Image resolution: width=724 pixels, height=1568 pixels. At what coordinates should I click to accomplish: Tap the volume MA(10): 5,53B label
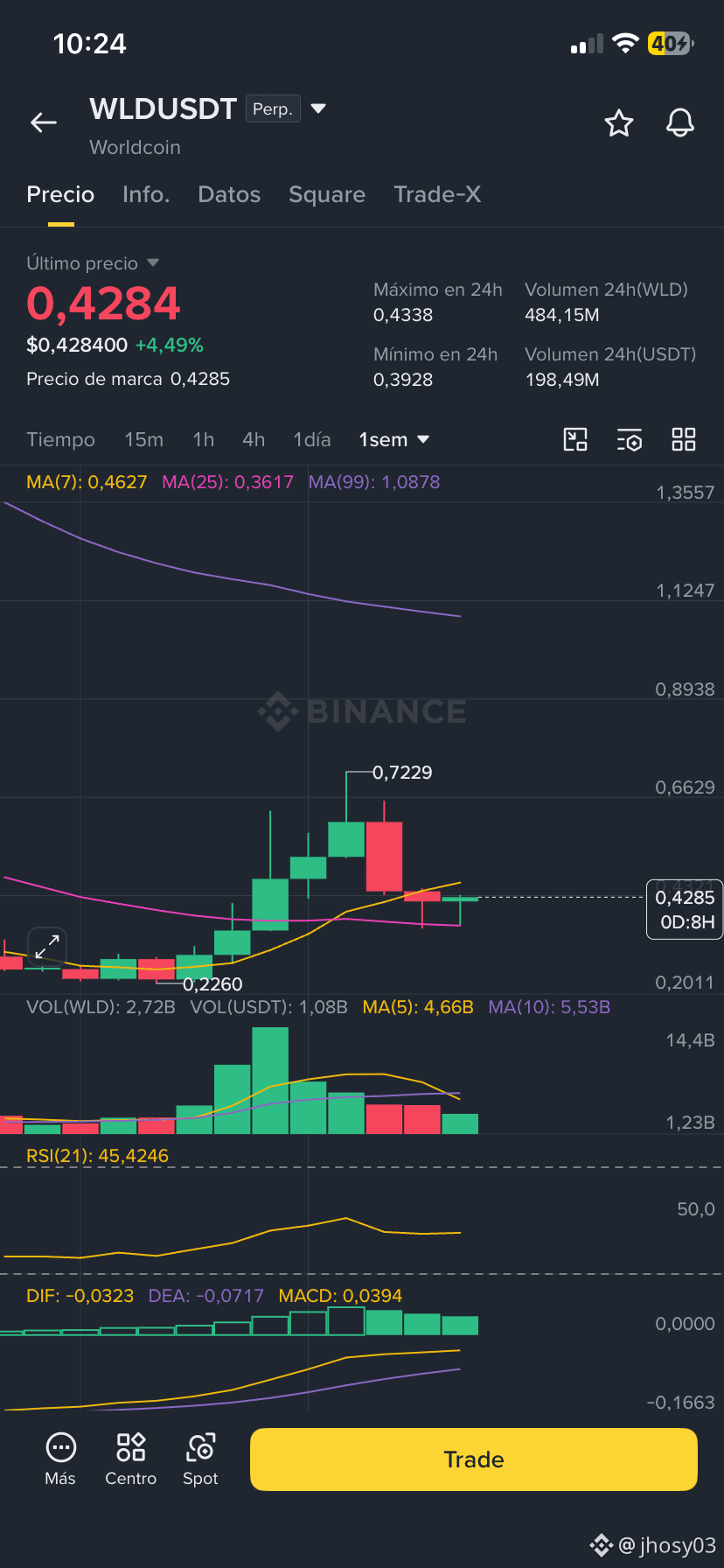point(549,1007)
